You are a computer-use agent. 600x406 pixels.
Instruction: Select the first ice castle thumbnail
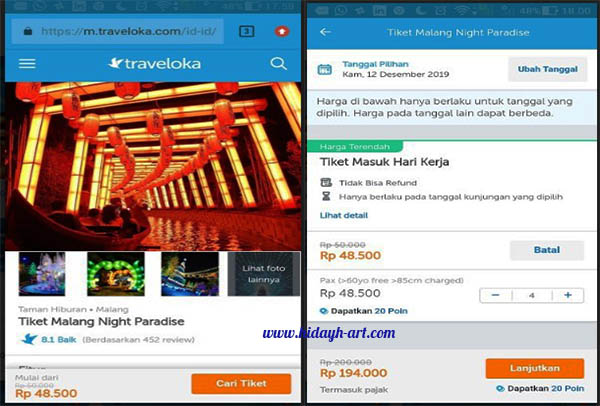click(42, 274)
